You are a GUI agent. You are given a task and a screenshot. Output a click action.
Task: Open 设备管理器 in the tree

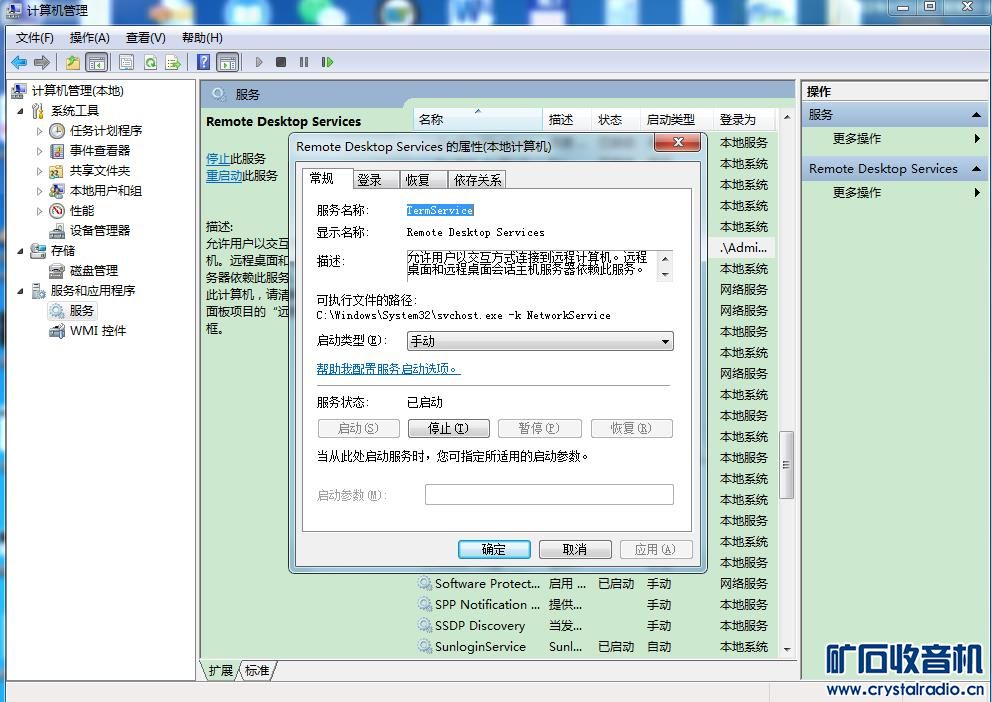coord(100,231)
